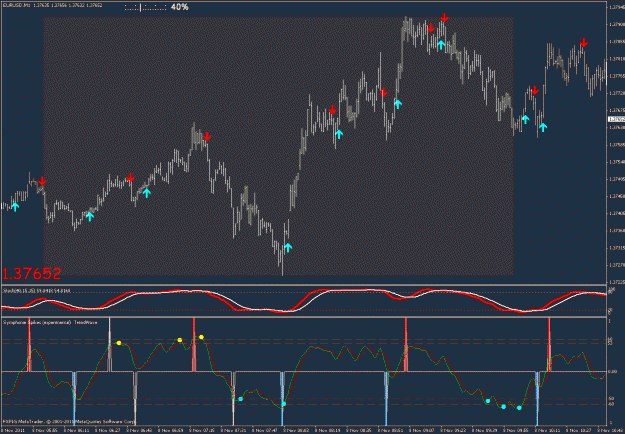The image size is (625, 434).
Task: Select the leftmost cyan up arrow on the price chart
Action: point(15,206)
